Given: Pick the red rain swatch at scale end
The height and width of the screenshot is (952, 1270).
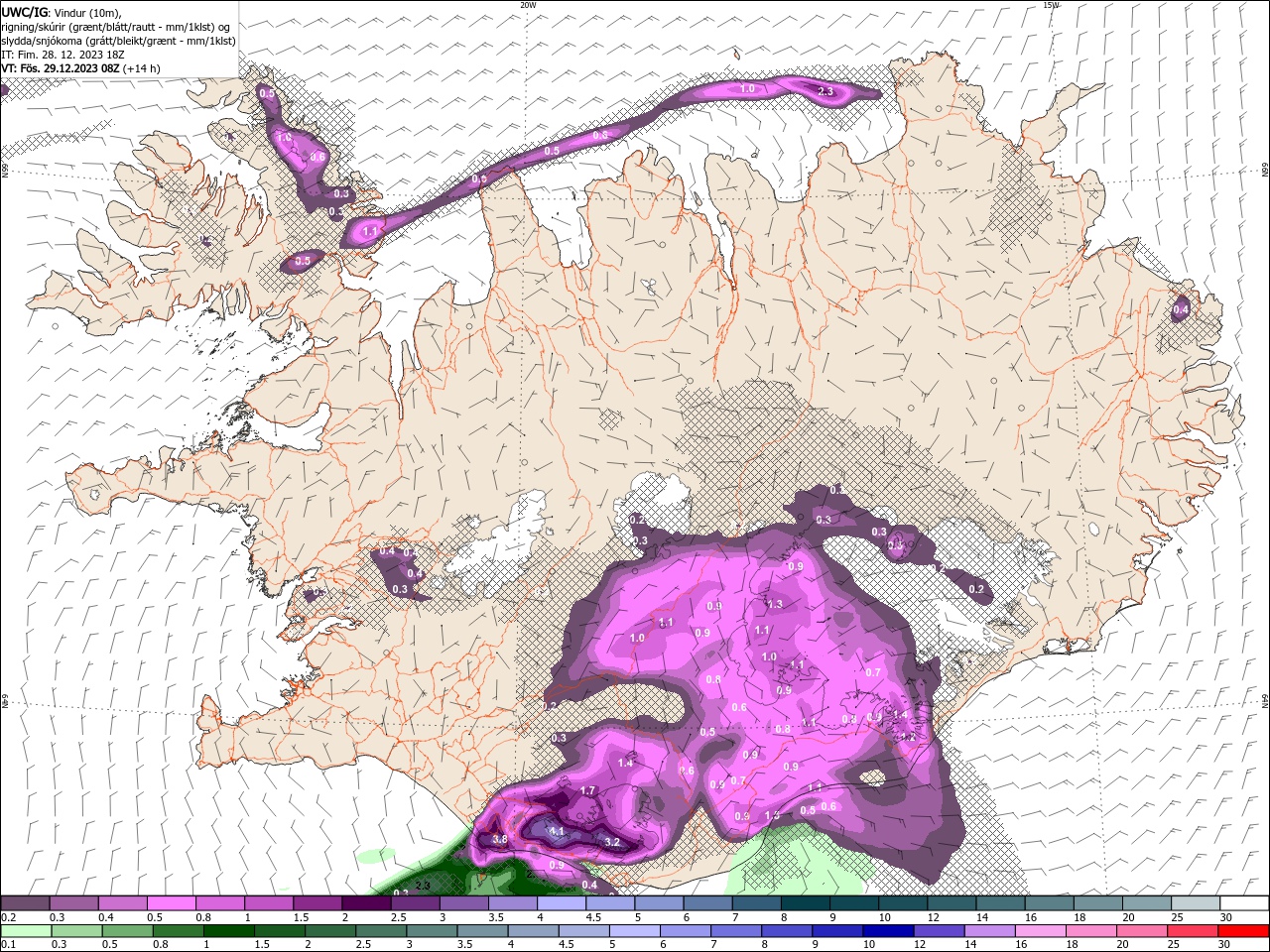Looking at the screenshot, I should coord(1243,931).
